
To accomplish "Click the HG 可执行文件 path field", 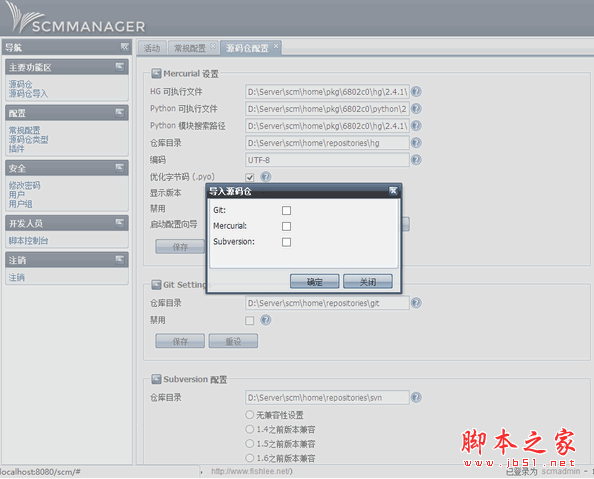I will click(x=327, y=92).
